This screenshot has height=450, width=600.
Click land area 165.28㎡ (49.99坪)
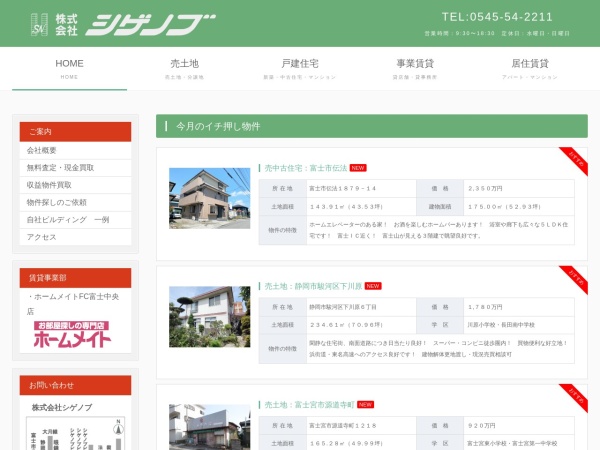click(346, 443)
